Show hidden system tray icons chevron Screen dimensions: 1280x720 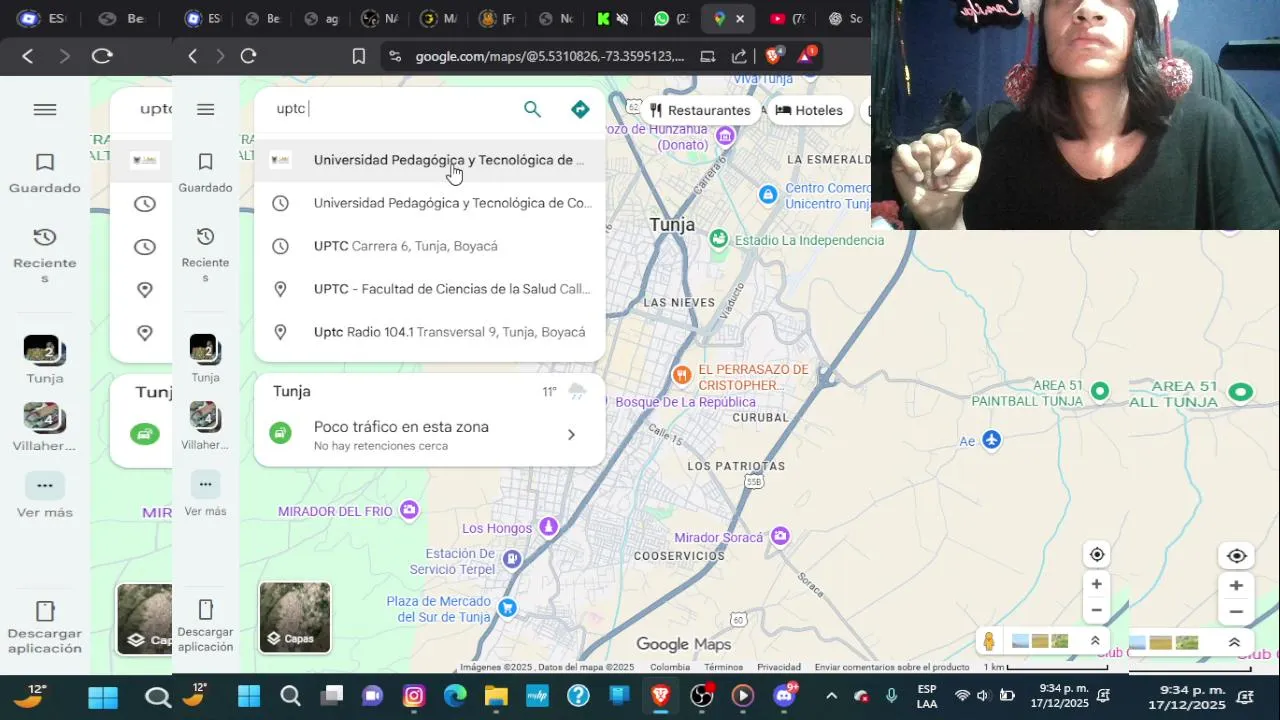831,696
